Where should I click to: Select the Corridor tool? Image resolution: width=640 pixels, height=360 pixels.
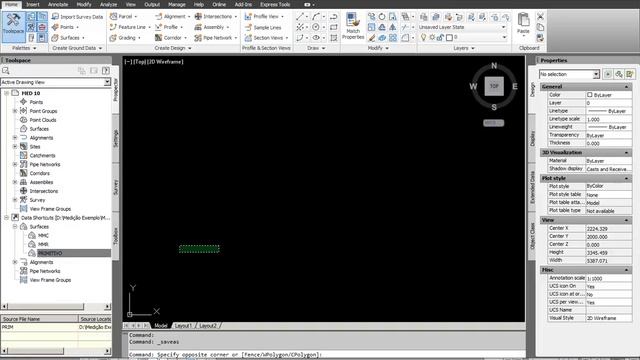point(171,38)
